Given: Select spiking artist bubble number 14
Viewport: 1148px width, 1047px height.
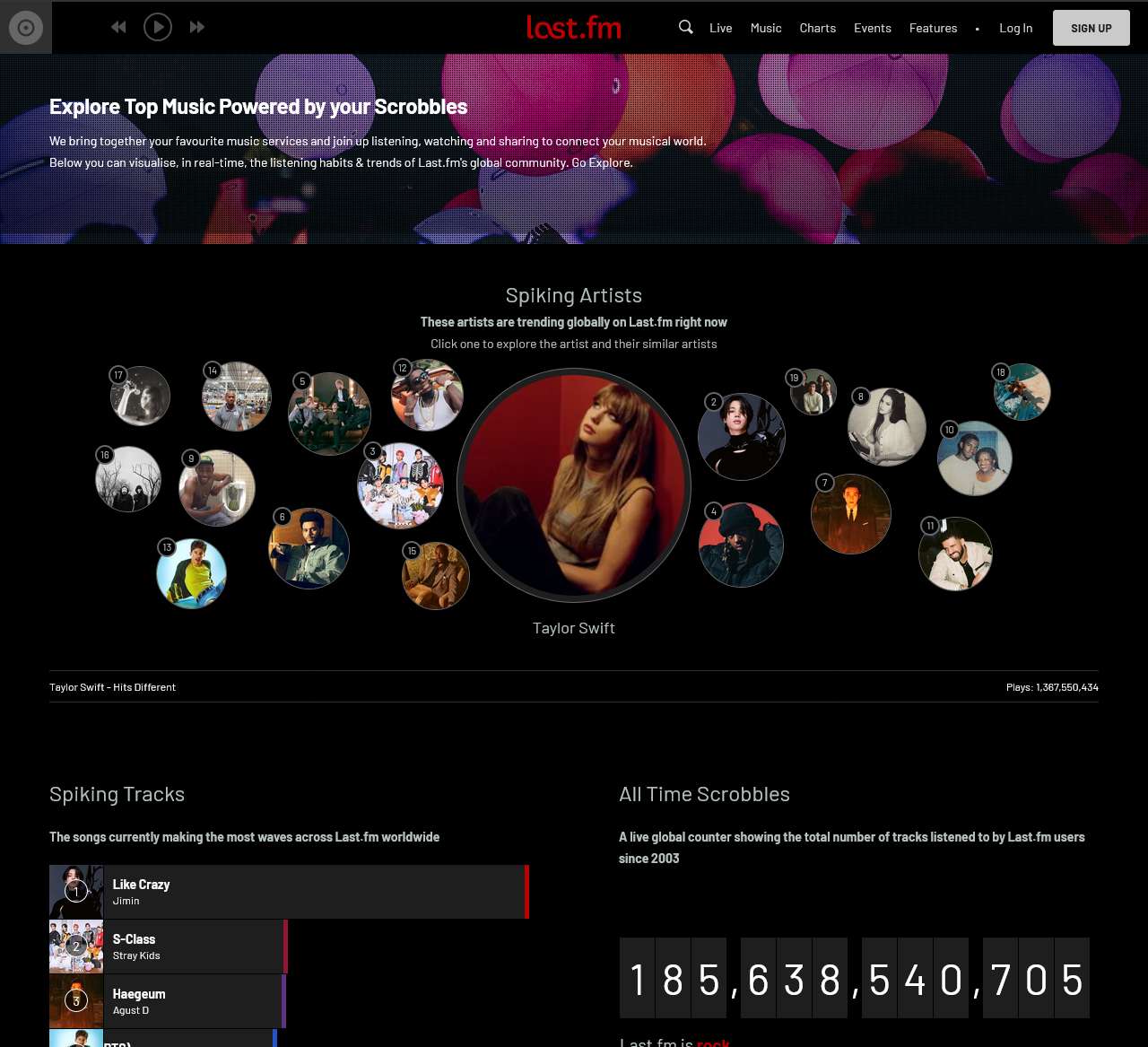Looking at the screenshot, I should pos(237,397).
